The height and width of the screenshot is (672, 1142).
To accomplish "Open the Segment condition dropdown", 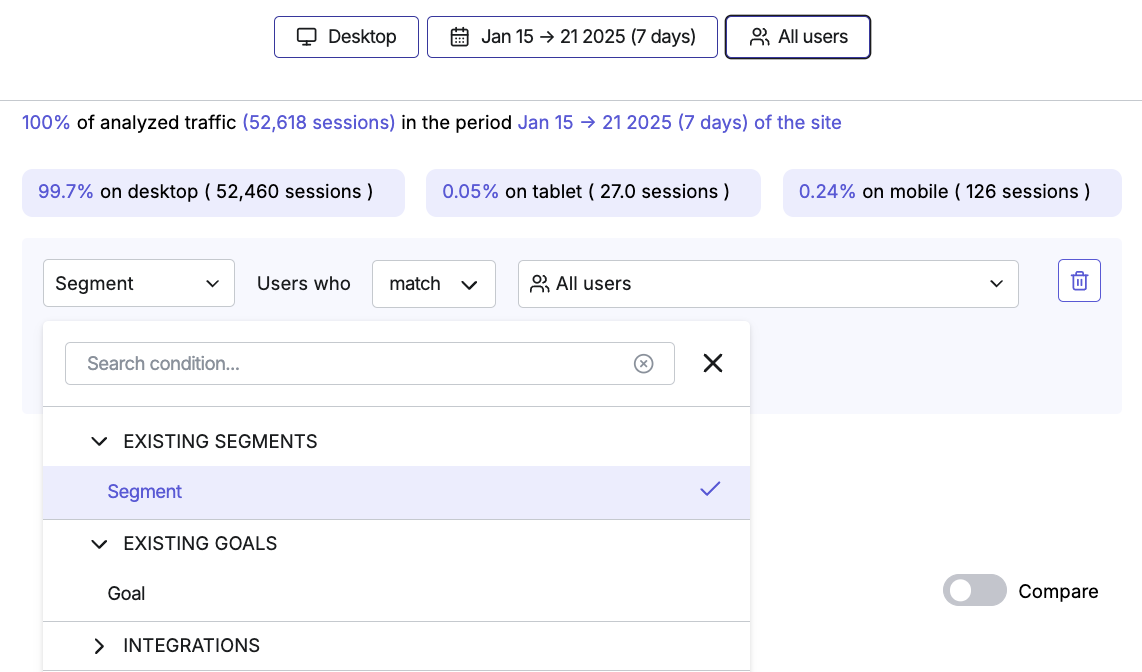I will point(138,283).
